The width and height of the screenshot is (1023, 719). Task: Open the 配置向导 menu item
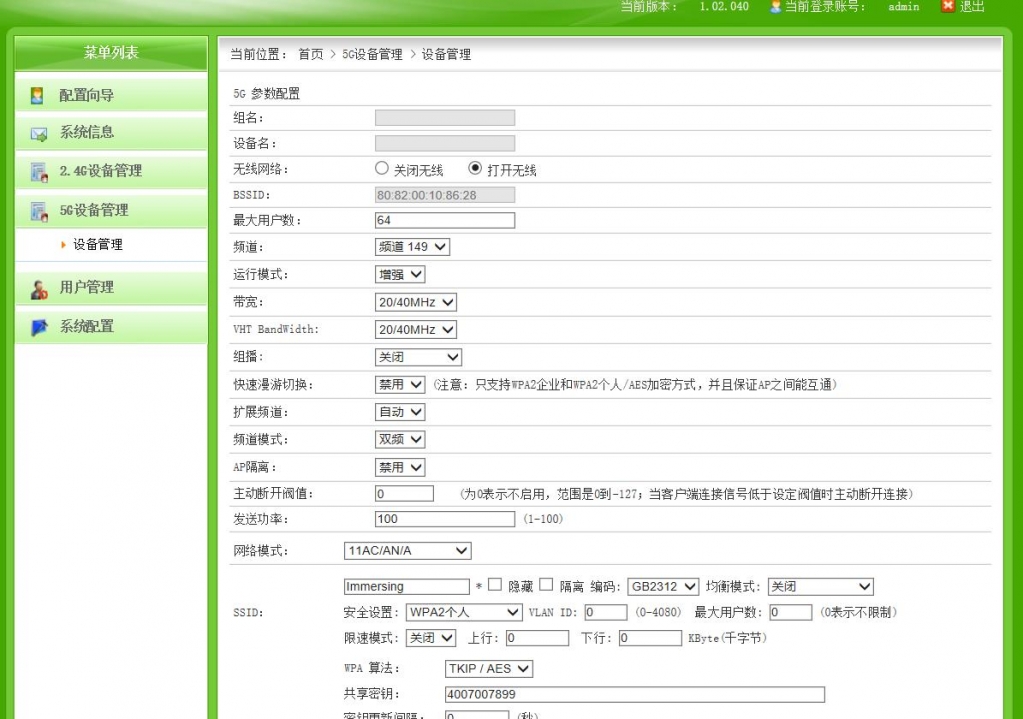click(x=111, y=94)
